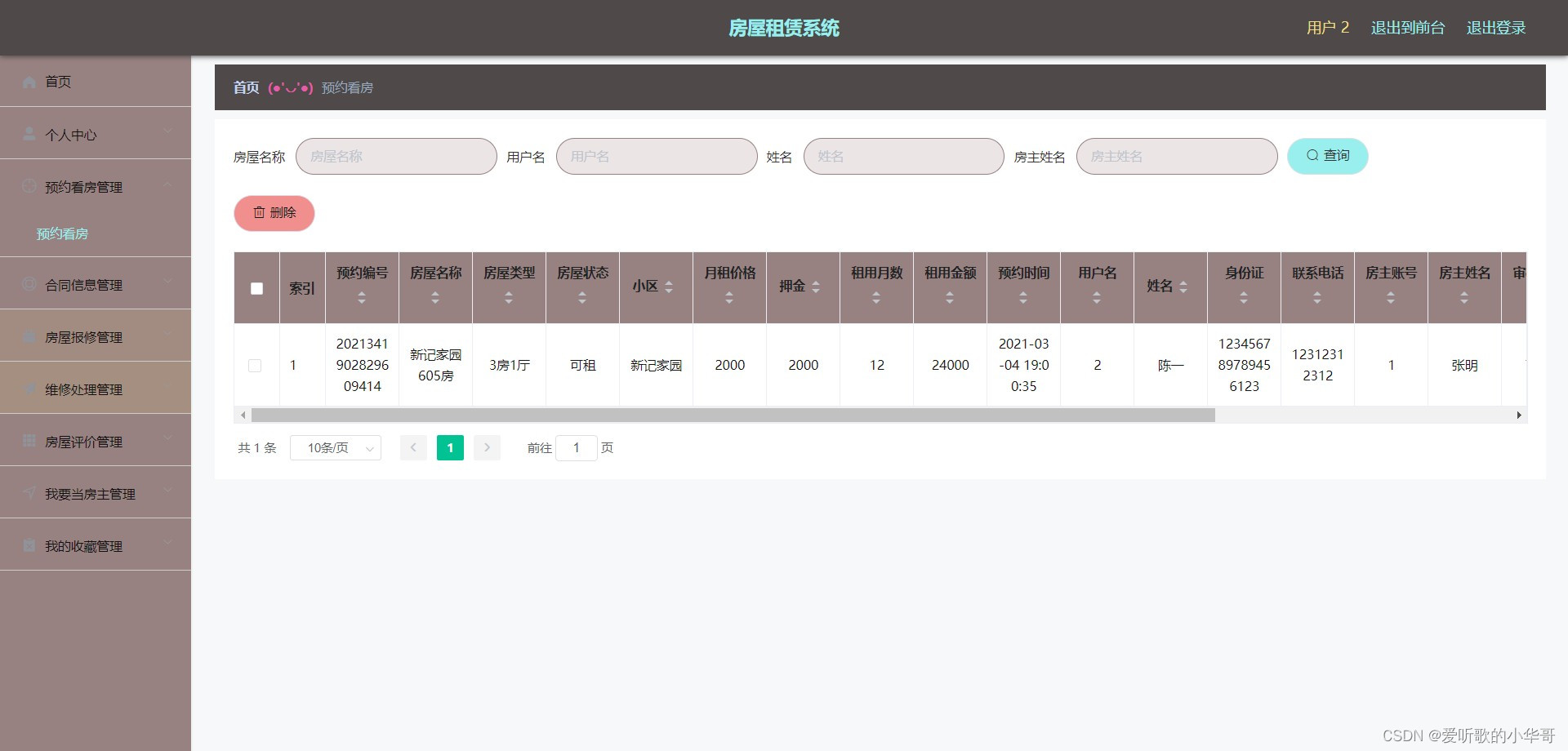Viewport: 1568px width, 751px height.
Task: Click the user icon beside 个人中心
Action: (x=29, y=134)
